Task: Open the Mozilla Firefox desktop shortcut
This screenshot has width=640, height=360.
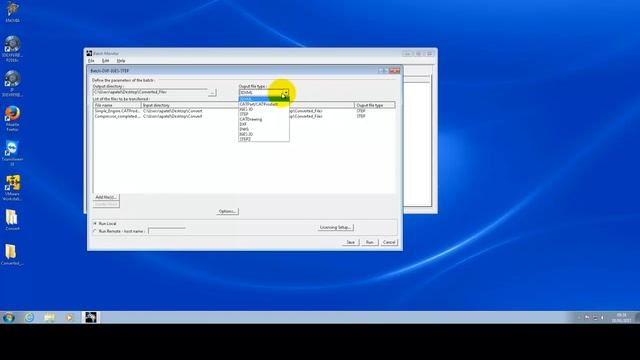Action: pos(12,118)
